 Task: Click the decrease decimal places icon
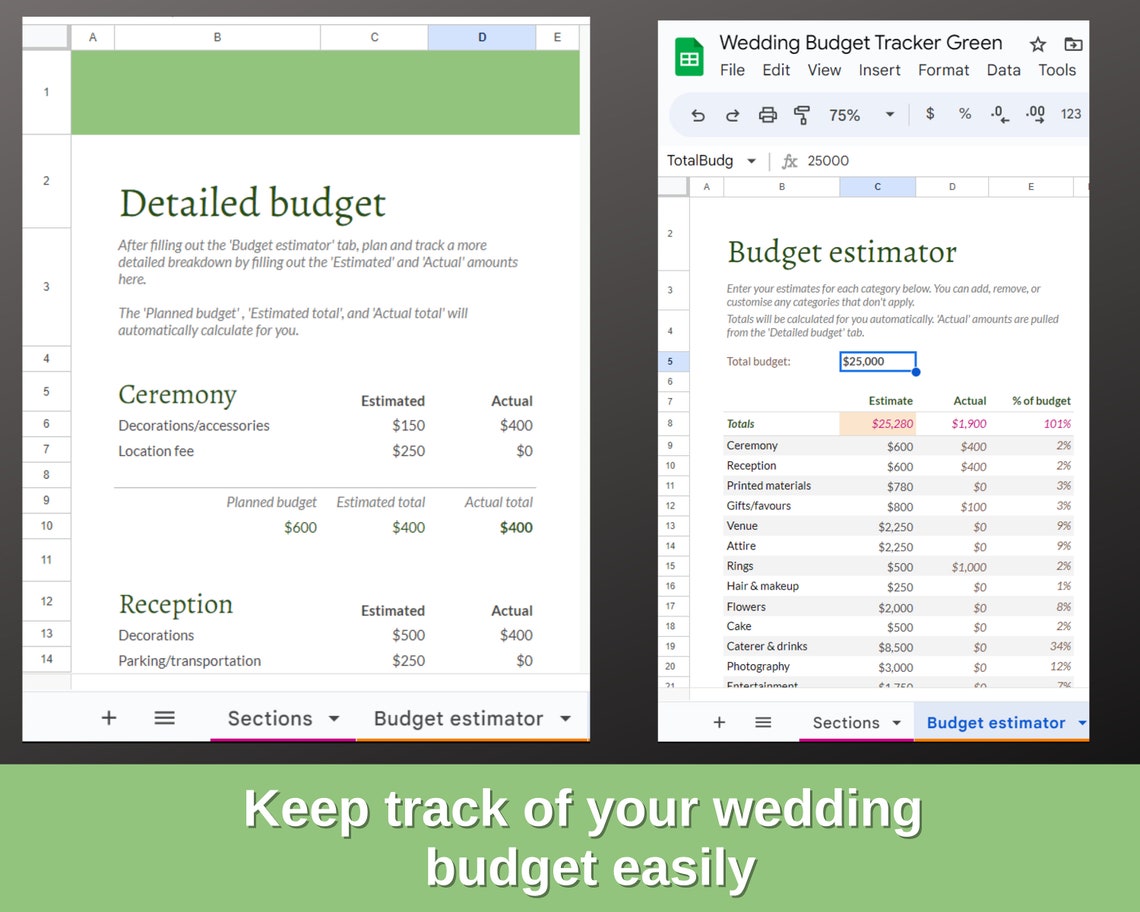(x=999, y=114)
